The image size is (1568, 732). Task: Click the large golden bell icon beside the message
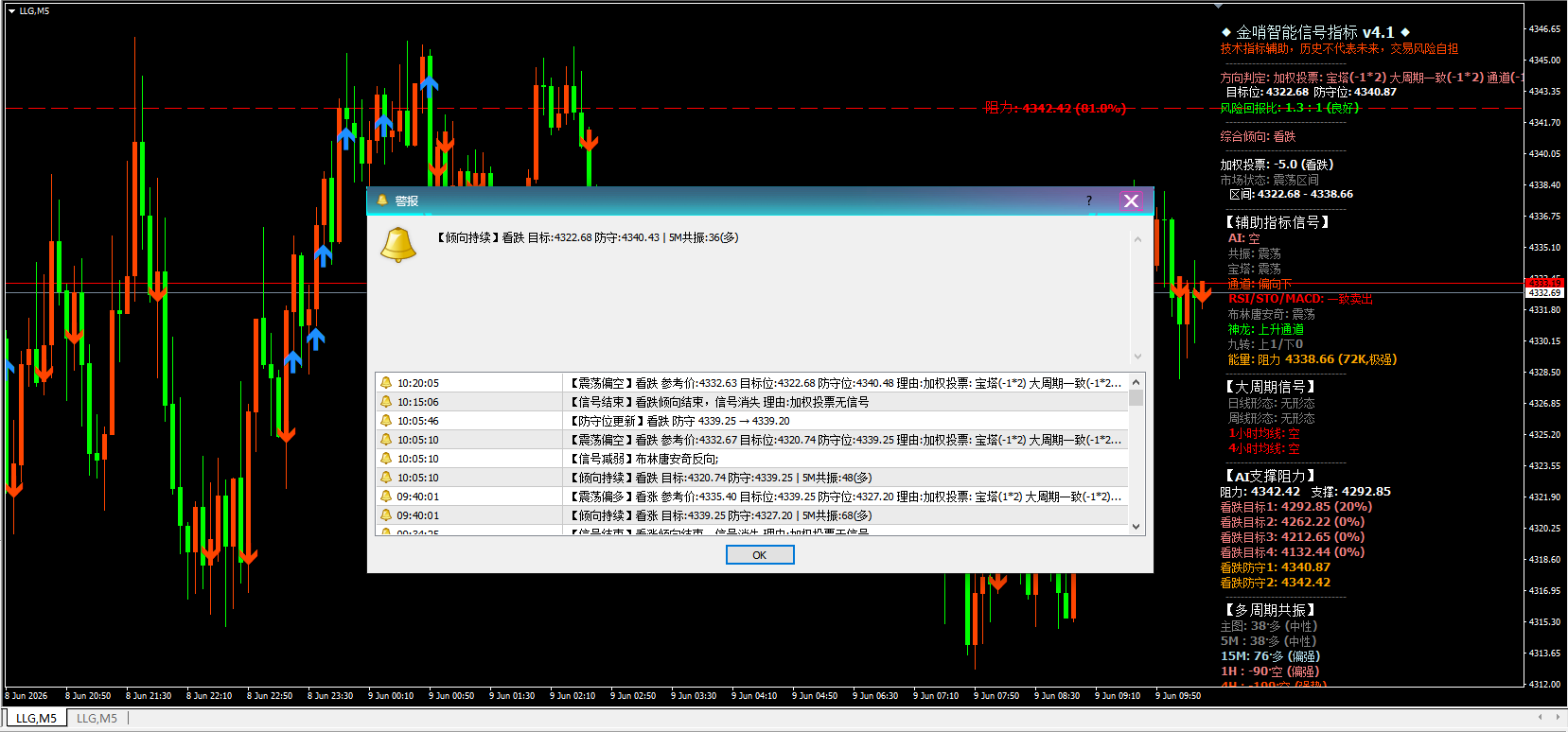(398, 245)
